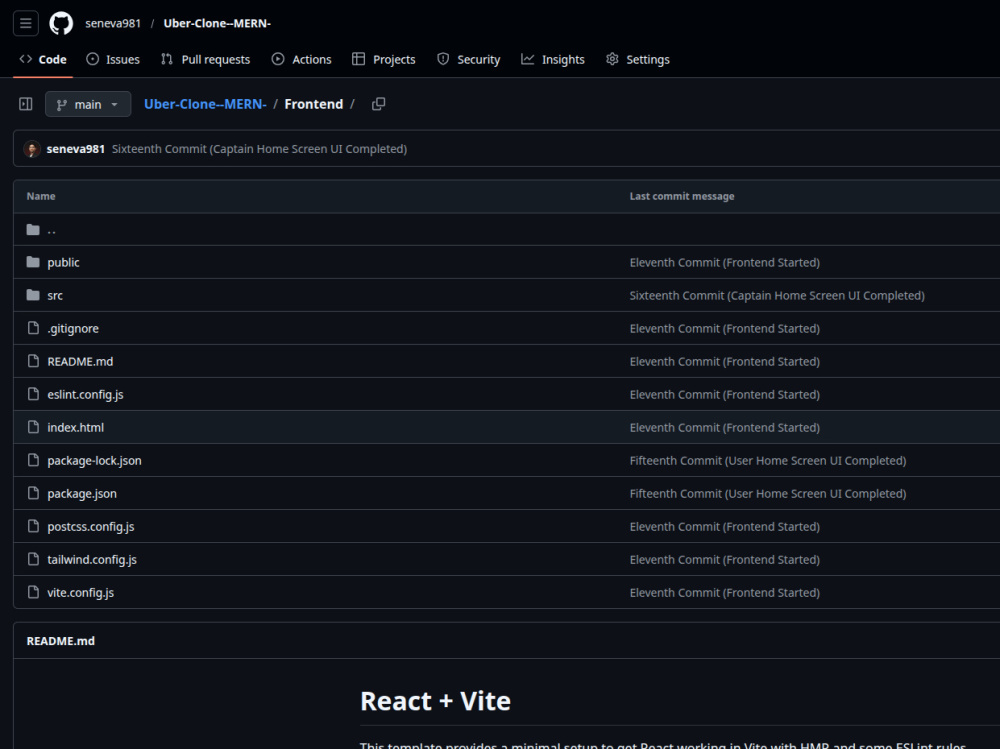Click the parent directory folder icon
This screenshot has width=1000, height=749.
(x=33, y=230)
